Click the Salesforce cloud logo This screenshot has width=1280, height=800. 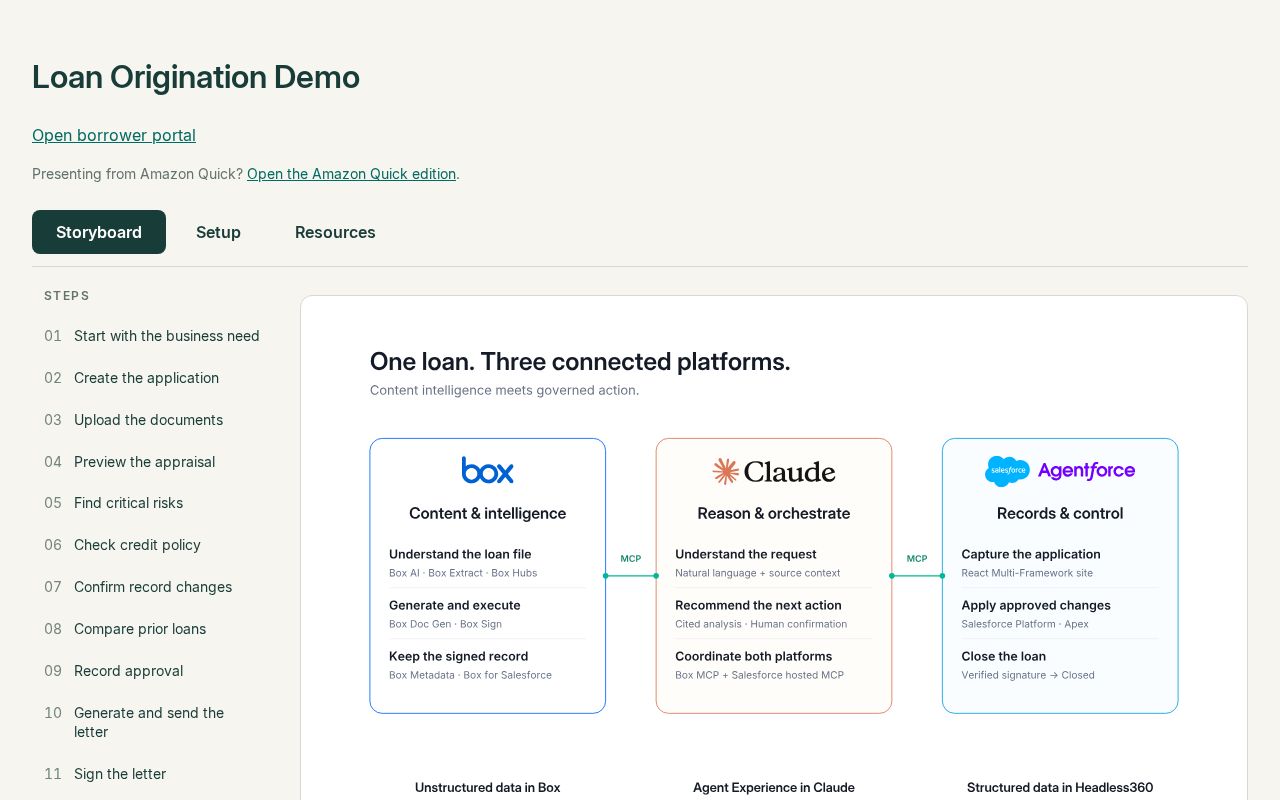tap(1007, 471)
